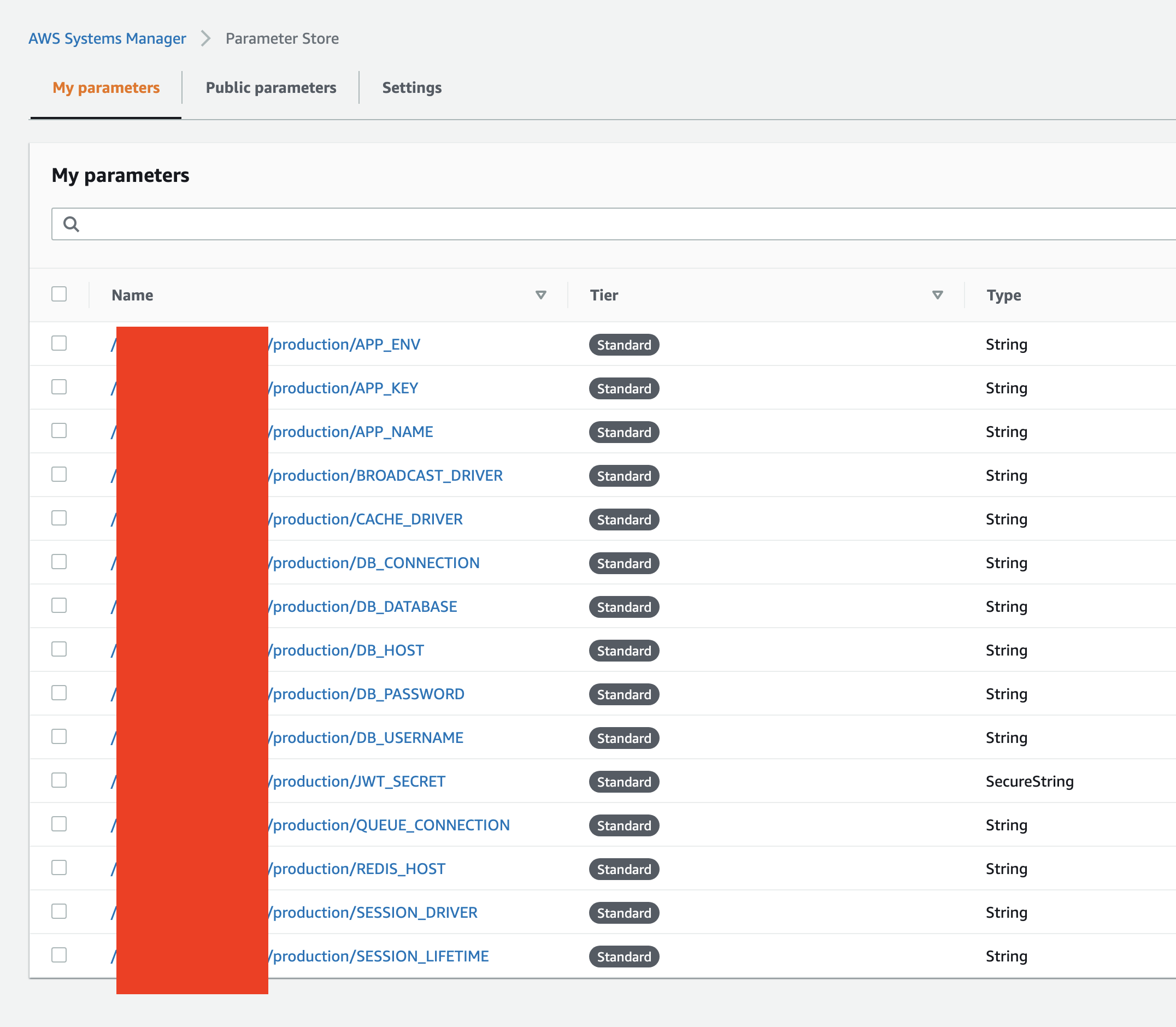
Task: Check the JWT_SECRET parameter row
Action: click(x=59, y=780)
